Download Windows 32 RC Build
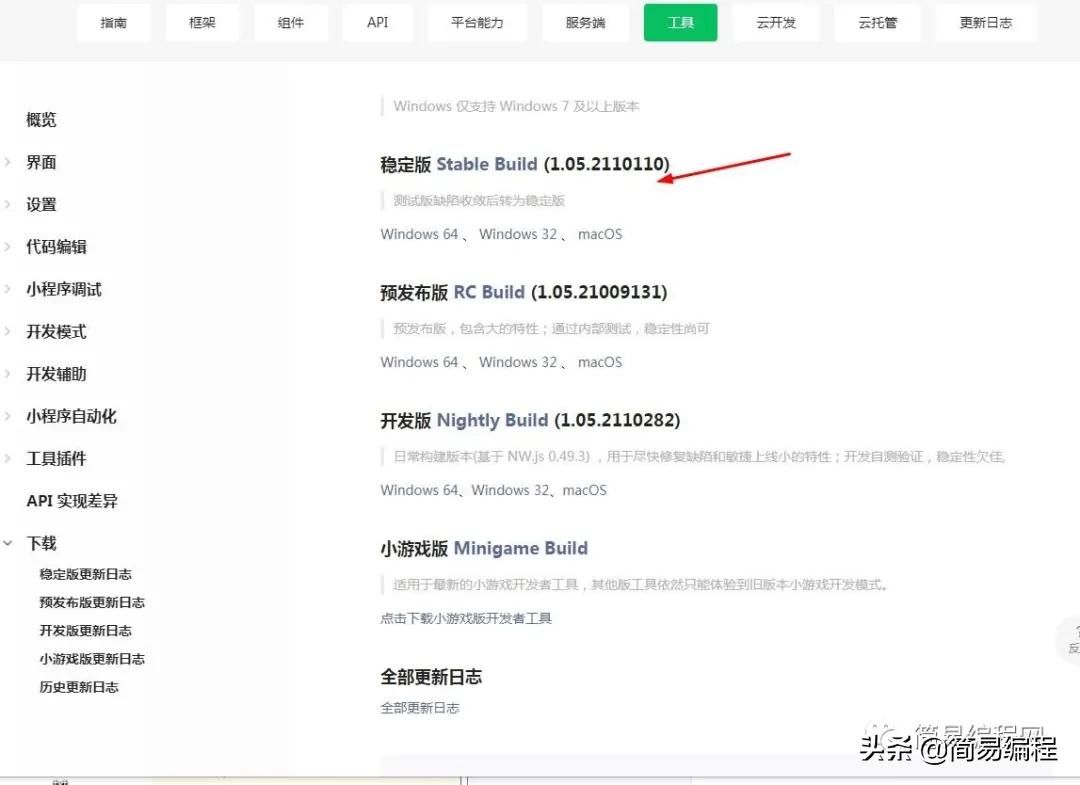The width and height of the screenshot is (1080, 785). point(517,362)
